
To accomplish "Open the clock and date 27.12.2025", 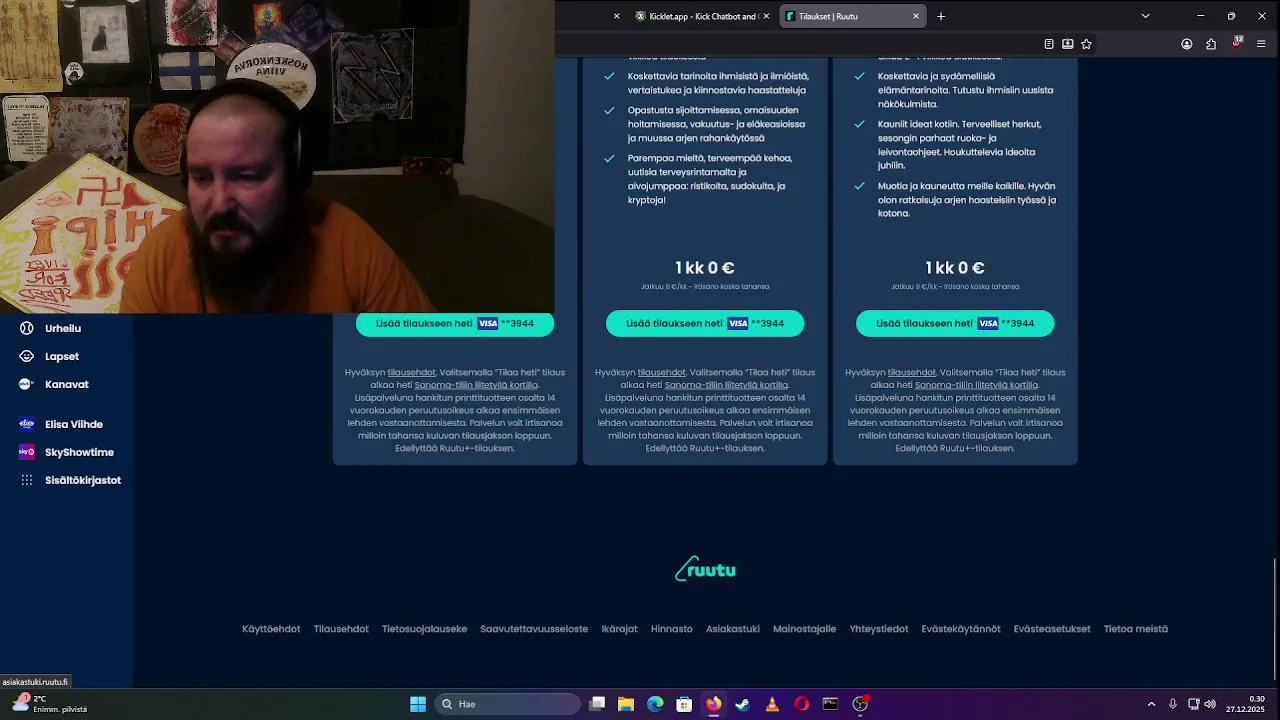I will point(1247,704).
